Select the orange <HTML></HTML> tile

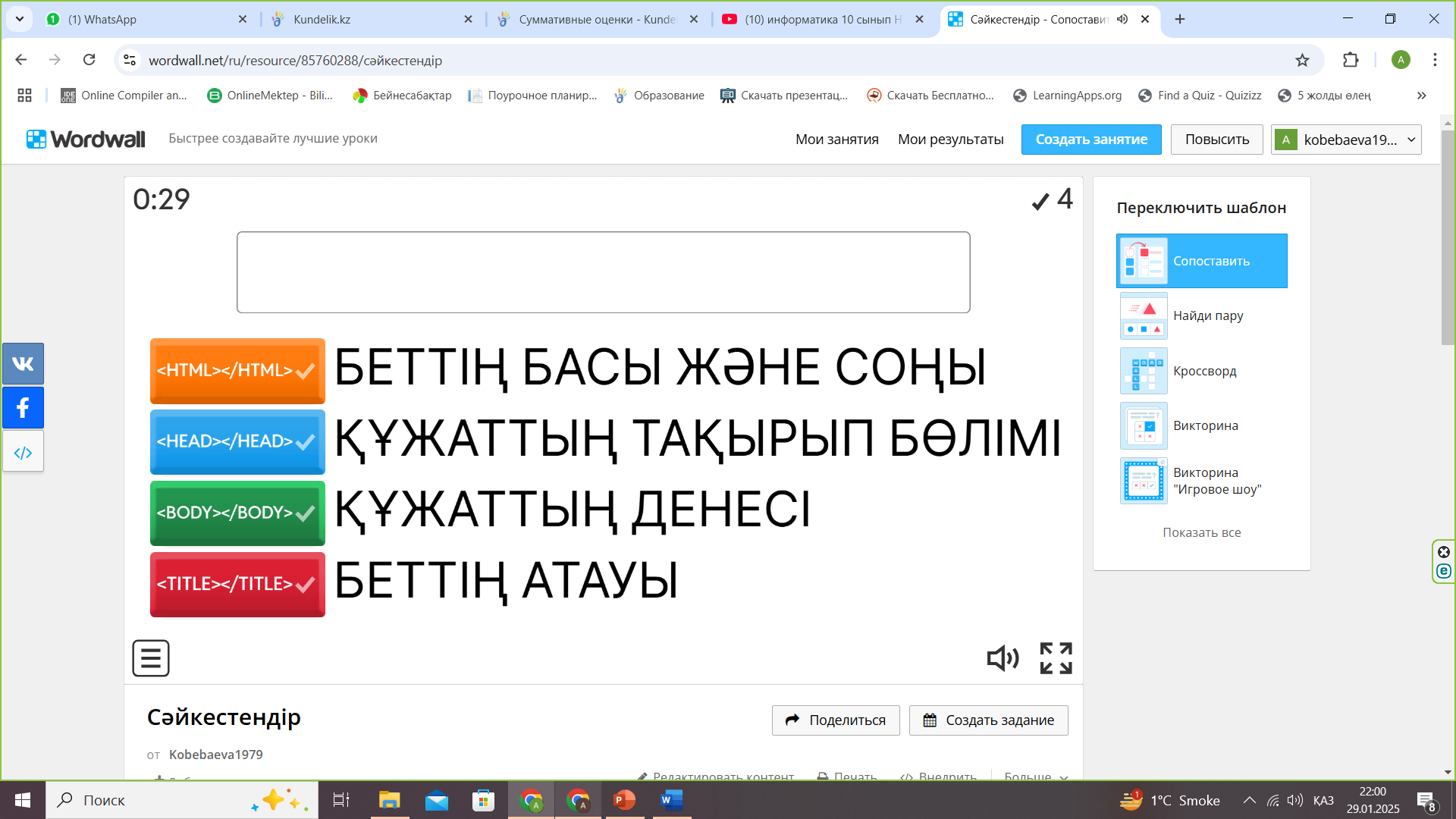237,371
